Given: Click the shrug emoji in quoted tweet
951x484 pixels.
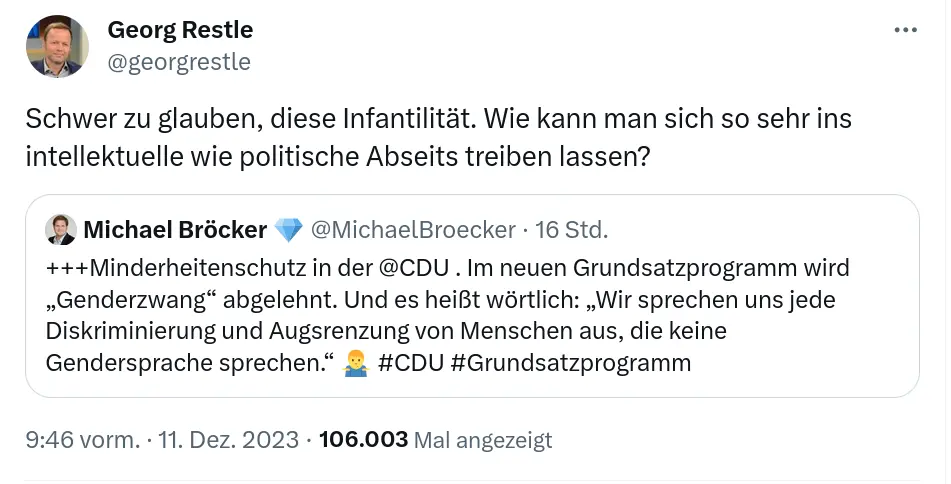Looking at the screenshot, I should [355, 361].
